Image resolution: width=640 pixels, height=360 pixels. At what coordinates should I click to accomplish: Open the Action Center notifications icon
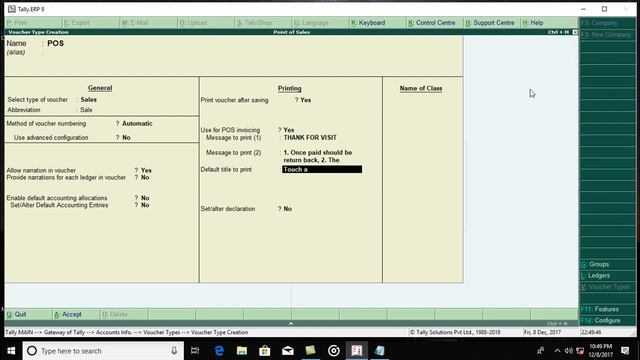[x=625, y=351]
